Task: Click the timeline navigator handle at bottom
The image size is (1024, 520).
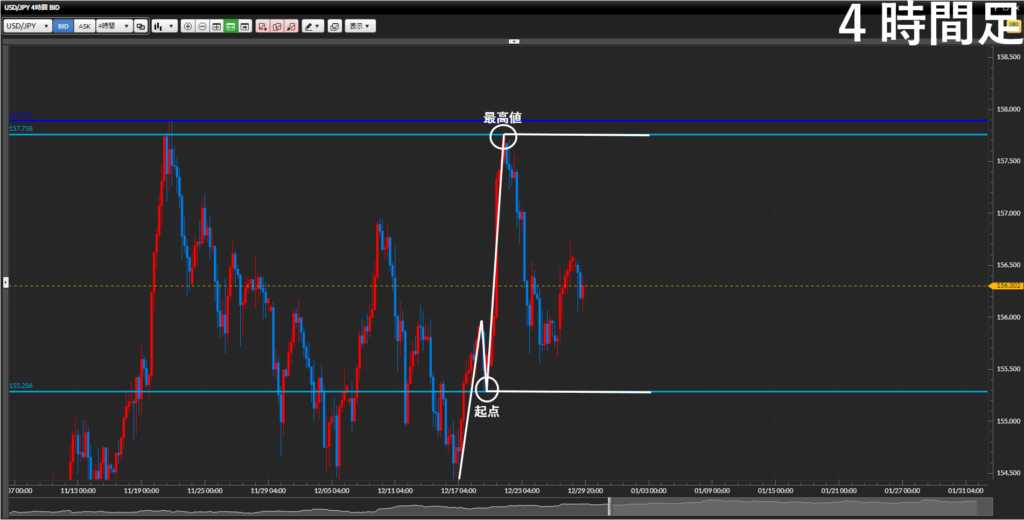Action: pyautogui.click(x=609, y=507)
